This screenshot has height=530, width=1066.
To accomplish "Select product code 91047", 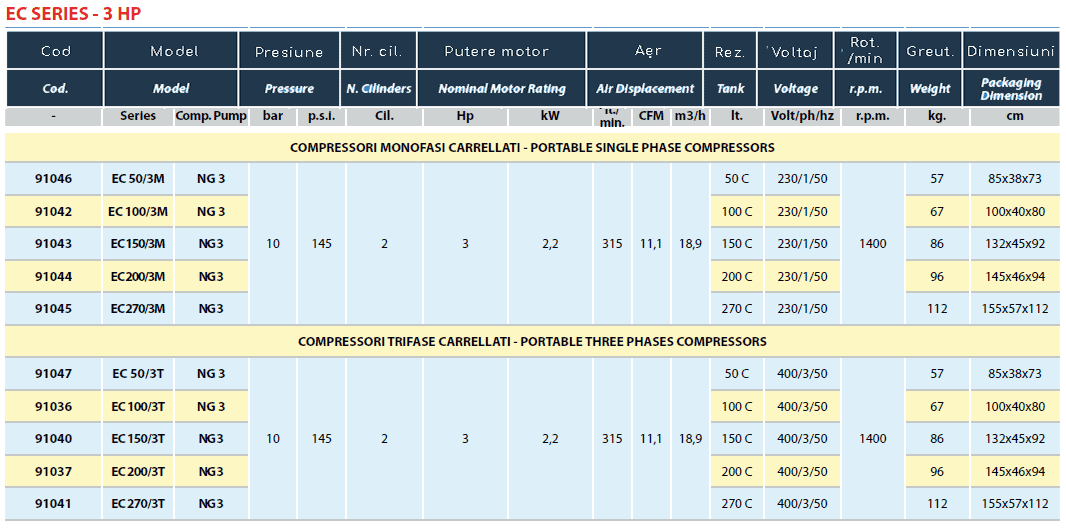I will (53, 373).
